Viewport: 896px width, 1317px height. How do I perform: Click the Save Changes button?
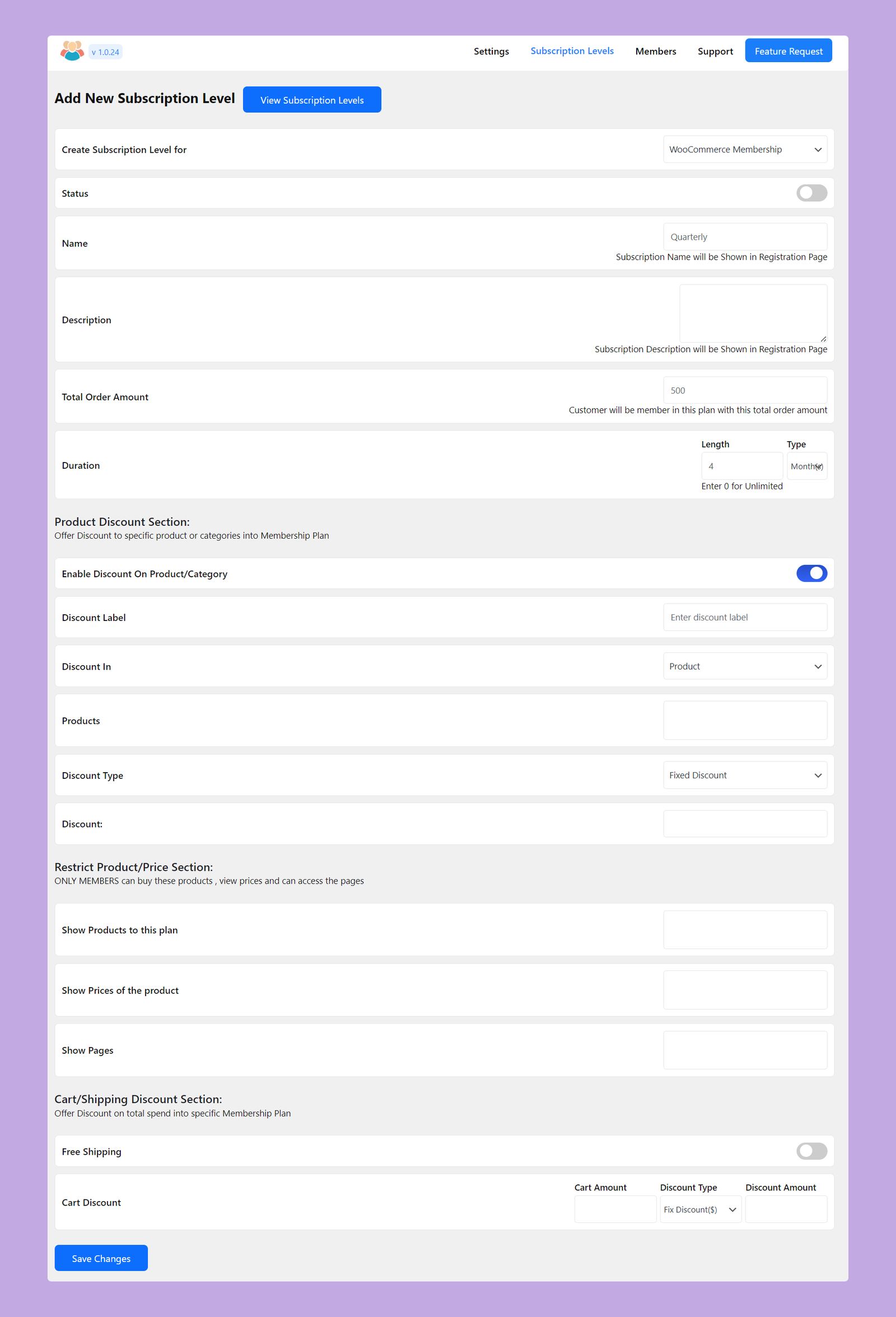(101, 1258)
